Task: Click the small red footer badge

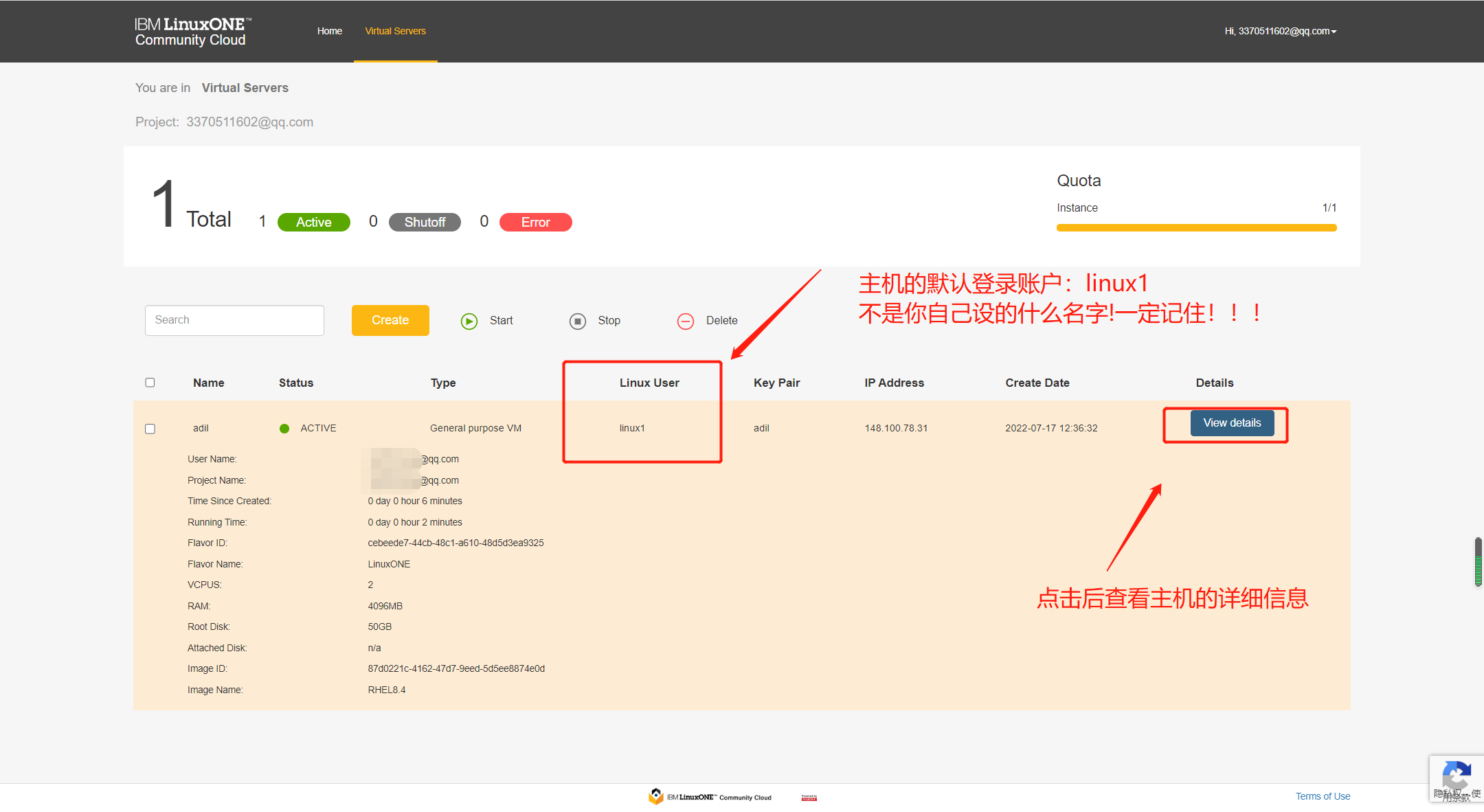Action: (x=809, y=798)
